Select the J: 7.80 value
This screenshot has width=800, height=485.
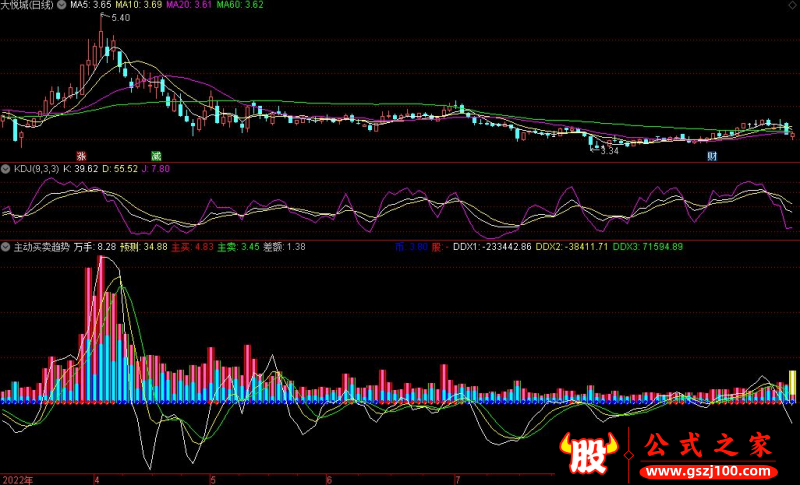pos(156,169)
